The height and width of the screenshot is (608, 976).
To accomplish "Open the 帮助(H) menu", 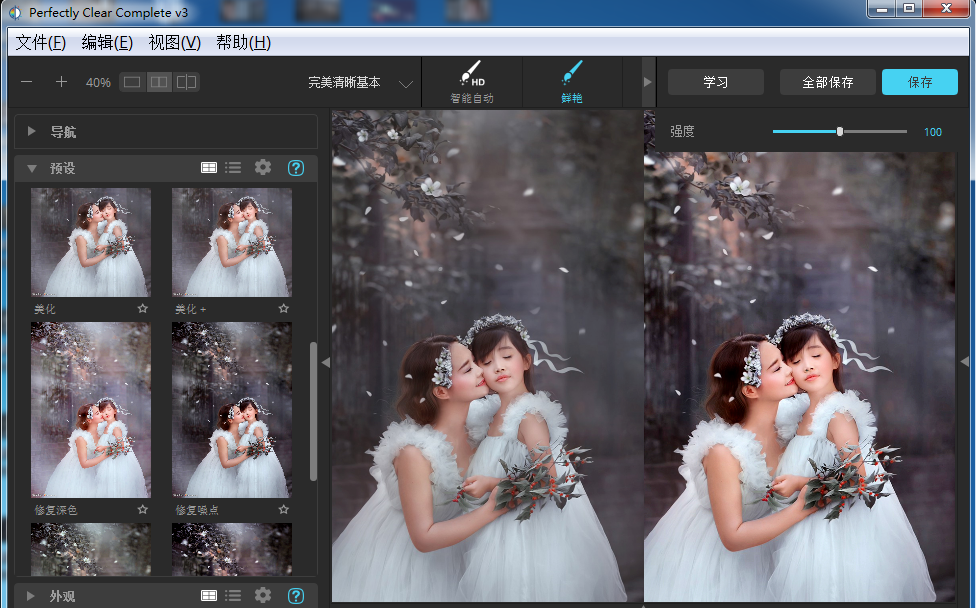I will (x=243, y=42).
